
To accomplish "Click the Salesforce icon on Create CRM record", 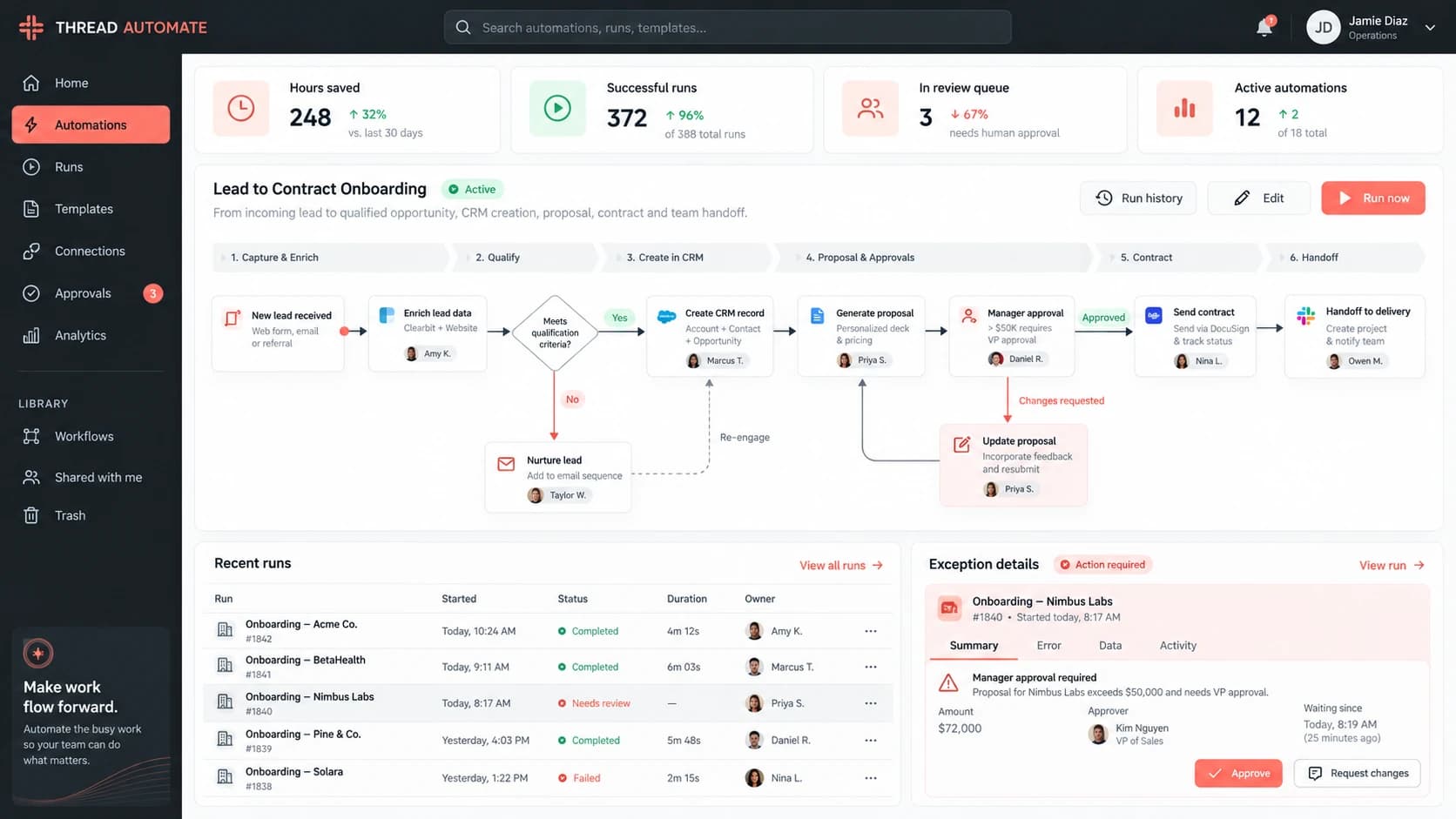I will pyautogui.click(x=667, y=316).
